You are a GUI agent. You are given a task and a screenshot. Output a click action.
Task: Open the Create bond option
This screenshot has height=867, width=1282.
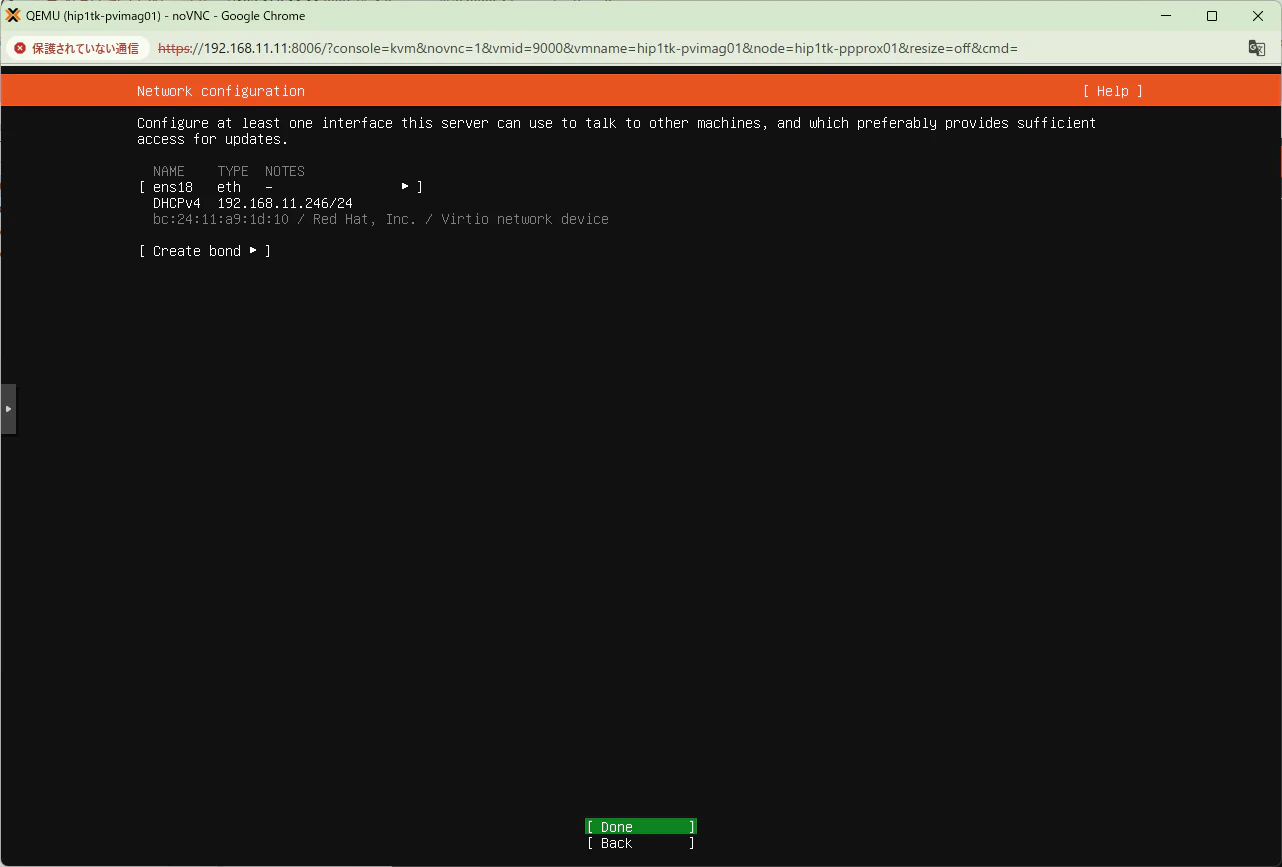point(205,251)
